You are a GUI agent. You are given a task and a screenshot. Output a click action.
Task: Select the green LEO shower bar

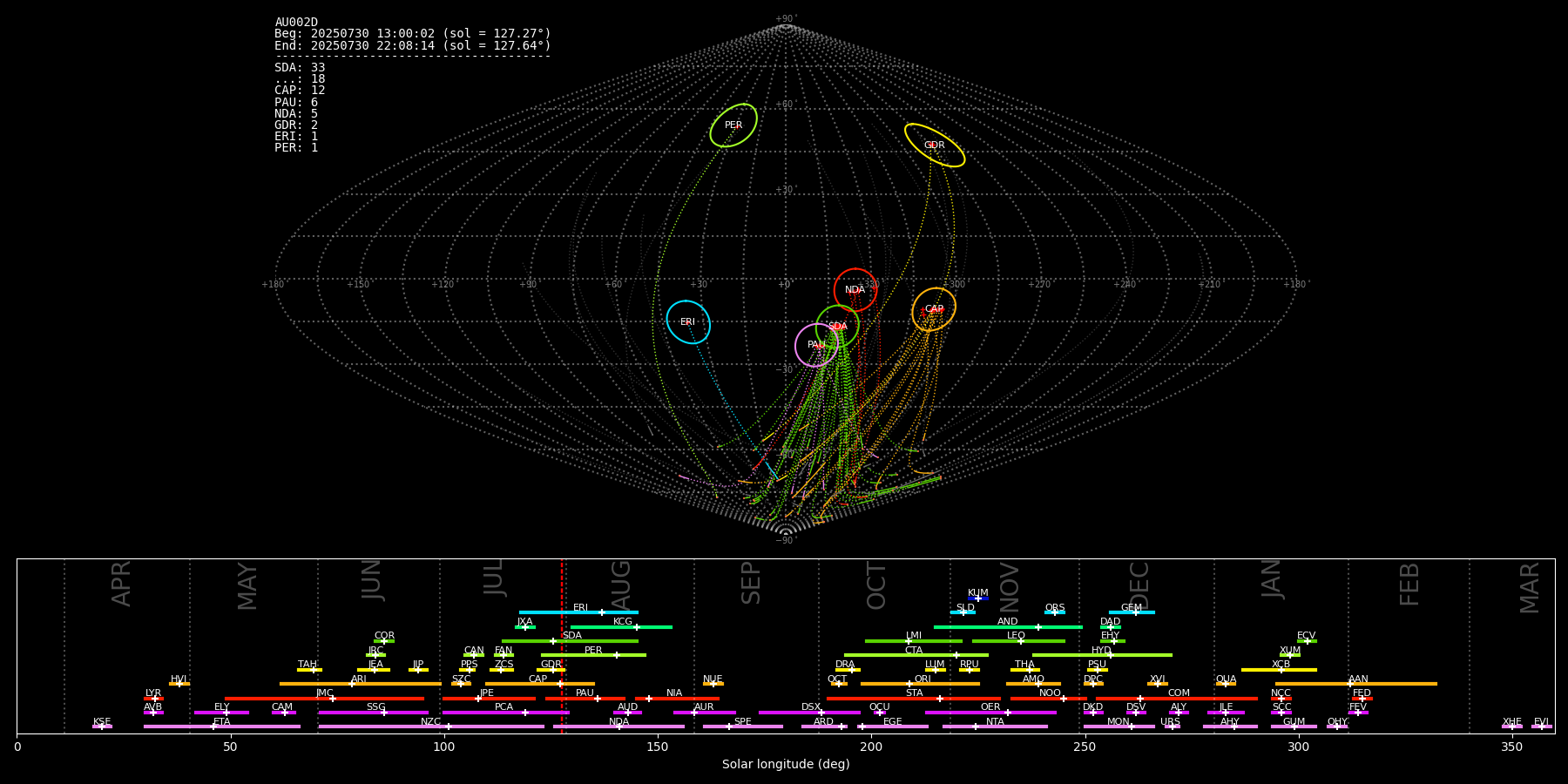click(1018, 641)
